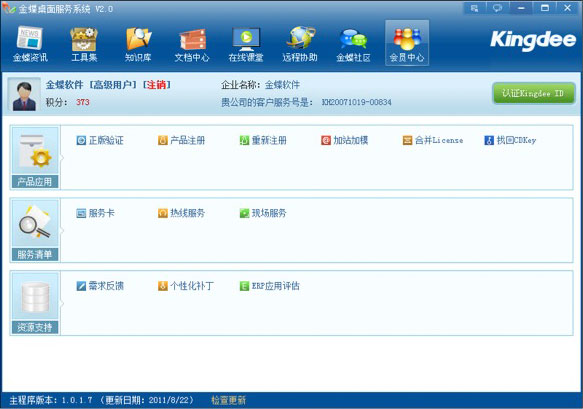Click the 正版验证 icon
The image size is (583, 409).
click(x=81, y=140)
